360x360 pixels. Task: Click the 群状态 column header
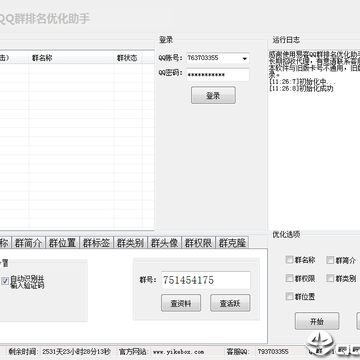coord(128,58)
